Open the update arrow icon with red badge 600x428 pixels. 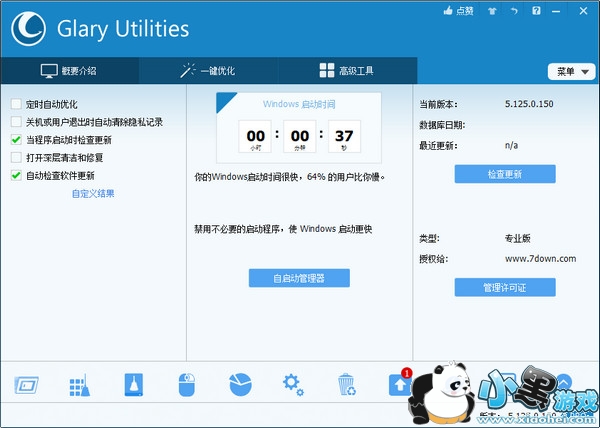coord(400,384)
